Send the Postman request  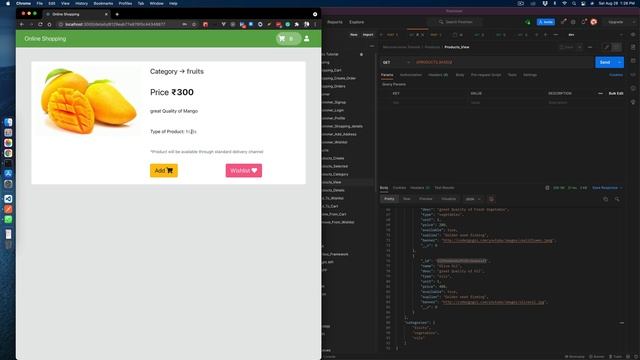tap(605, 62)
